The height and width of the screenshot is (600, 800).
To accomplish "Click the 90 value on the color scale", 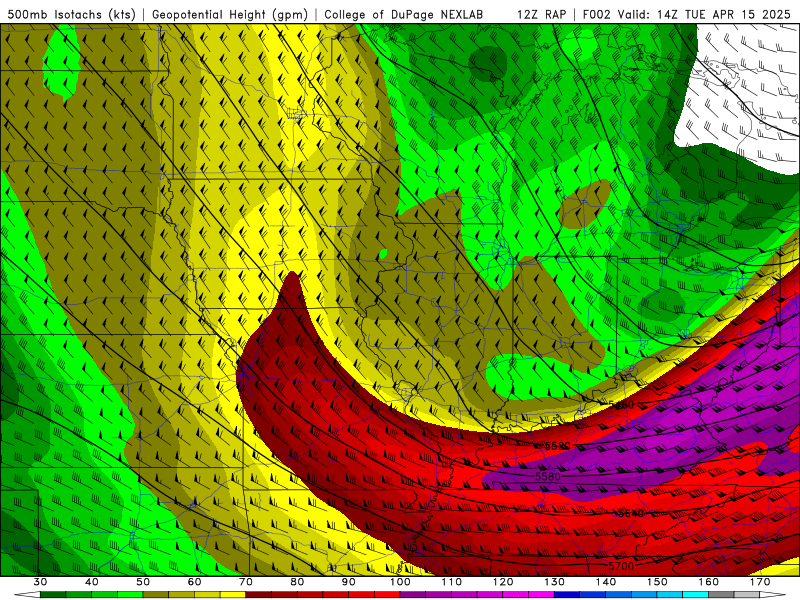I will [x=349, y=582].
